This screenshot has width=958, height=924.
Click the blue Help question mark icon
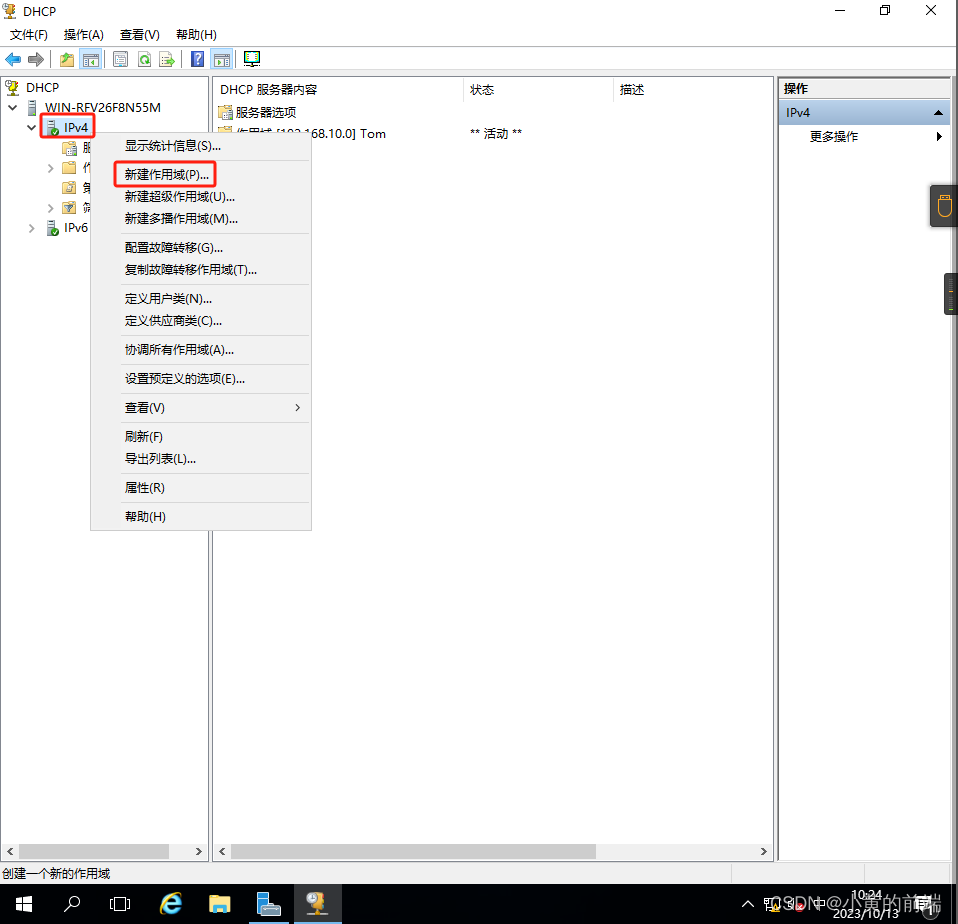(197, 59)
